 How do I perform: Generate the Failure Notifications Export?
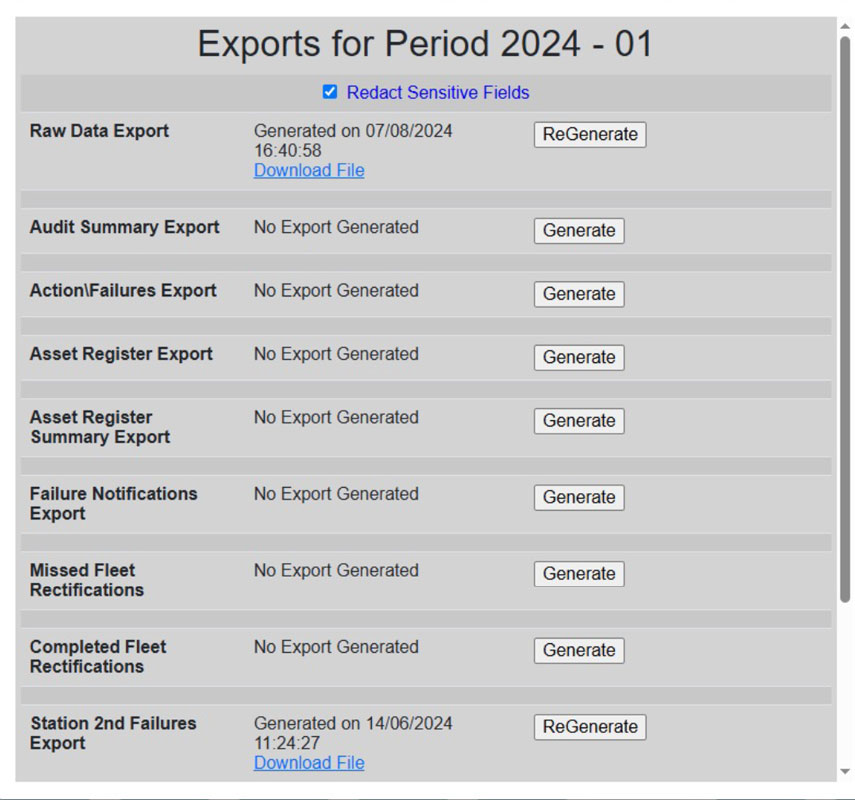[x=579, y=497]
